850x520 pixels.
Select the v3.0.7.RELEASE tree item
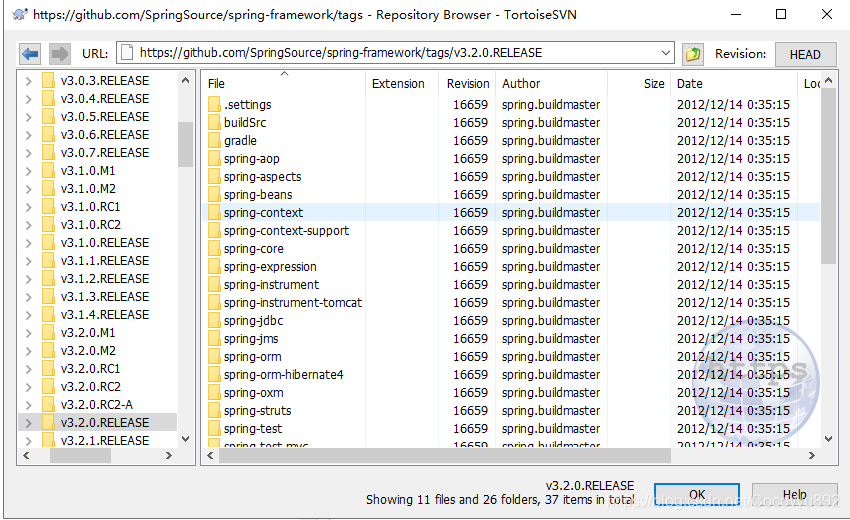pyautogui.click(x=105, y=152)
